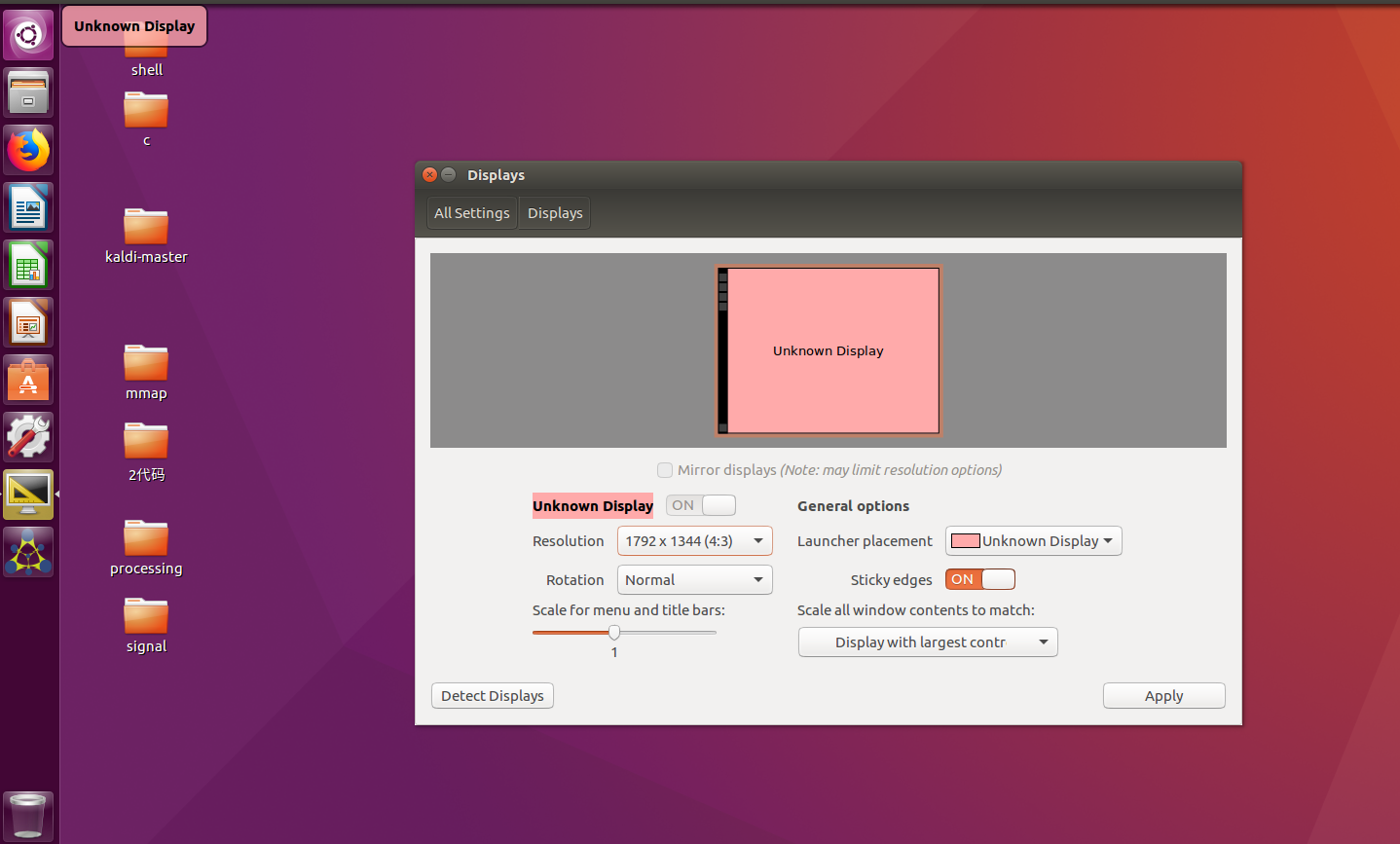Adjust the menu and title bars scale slider

coord(613,632)
